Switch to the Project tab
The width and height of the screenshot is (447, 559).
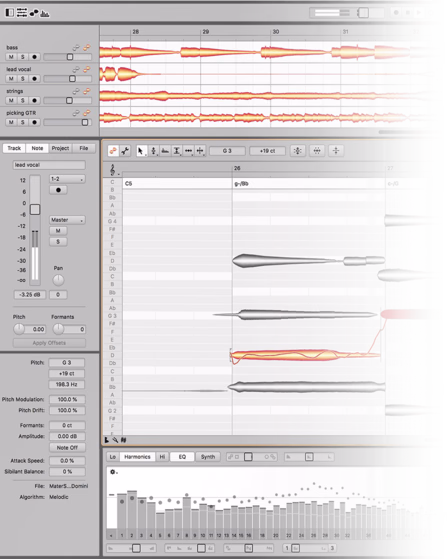60,148
